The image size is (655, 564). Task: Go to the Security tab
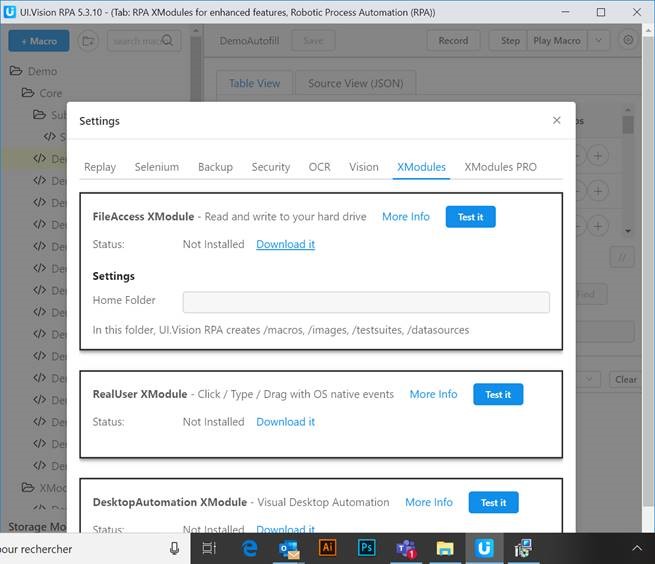click(x=271, y=167)
